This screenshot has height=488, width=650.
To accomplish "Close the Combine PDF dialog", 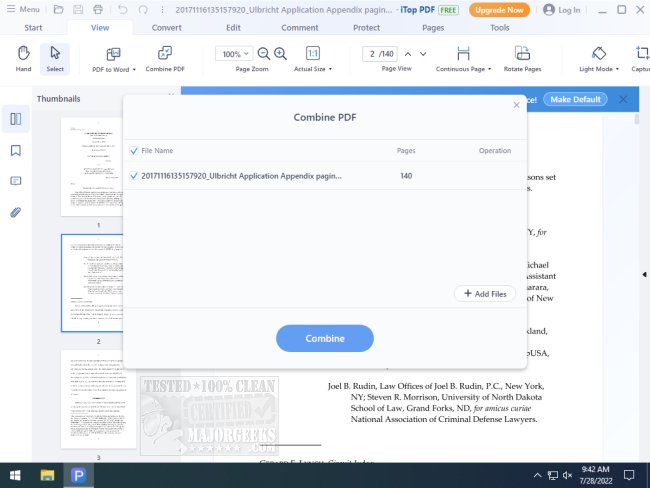I will click(516, 105).
